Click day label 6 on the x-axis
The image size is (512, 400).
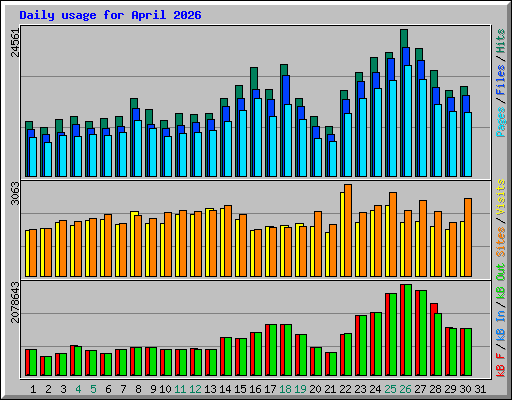pyautogui.click(x=108, y=389)
